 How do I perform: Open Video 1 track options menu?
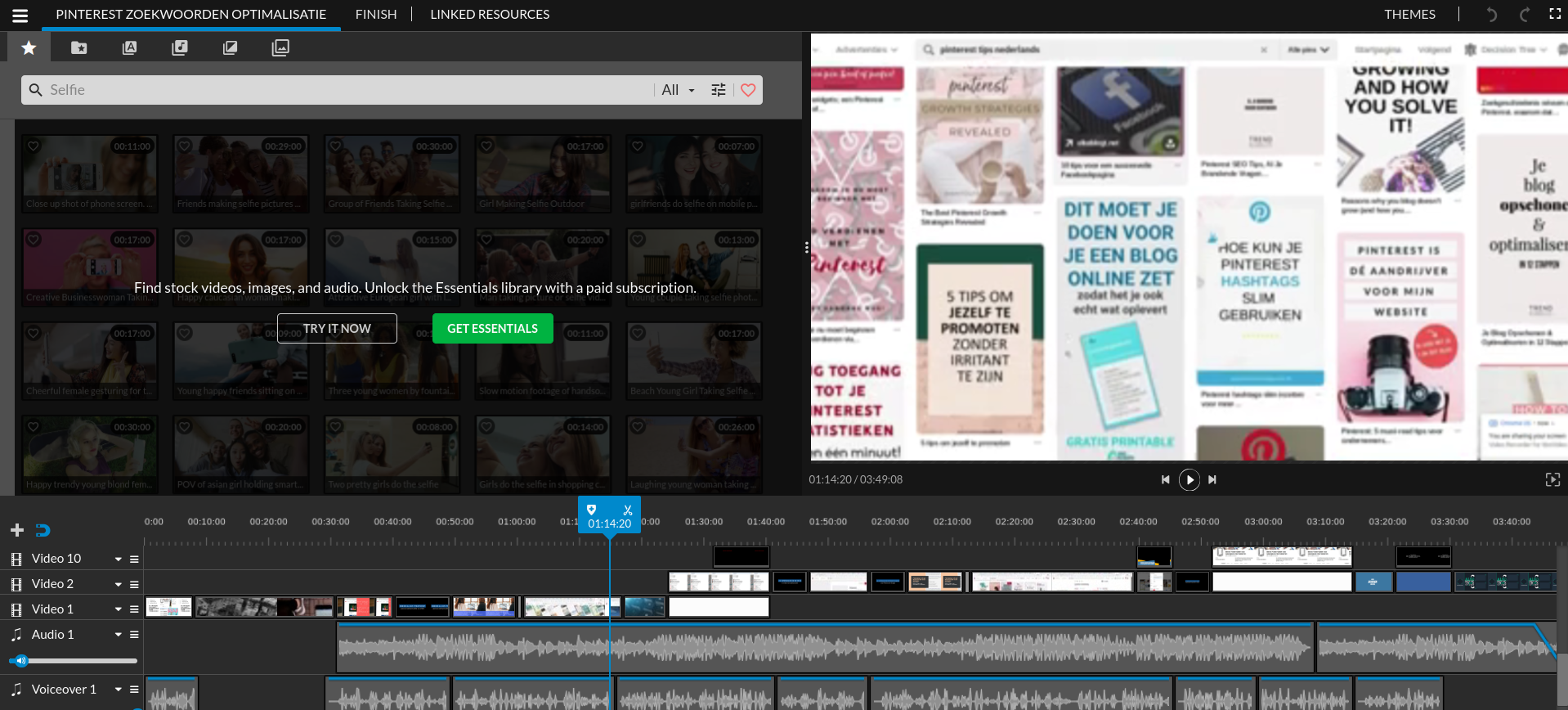[134, 609]
